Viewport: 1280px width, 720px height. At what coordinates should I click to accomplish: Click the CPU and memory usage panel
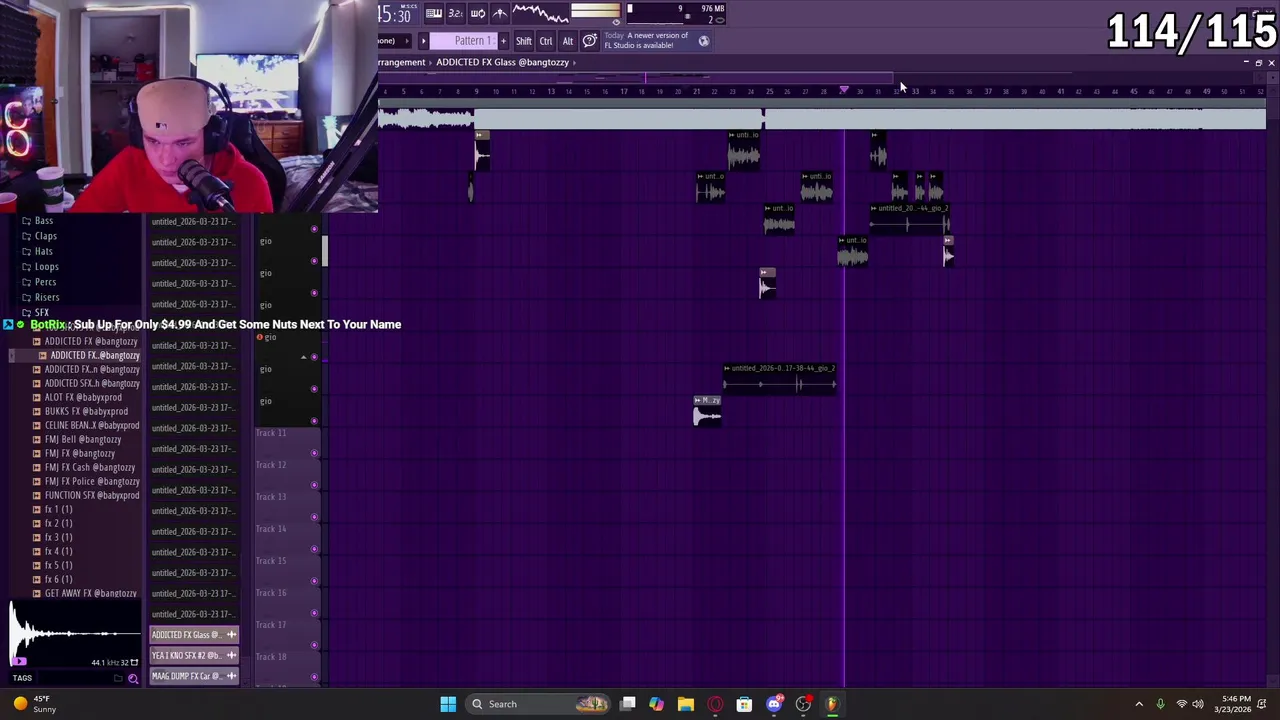point(675,13)
